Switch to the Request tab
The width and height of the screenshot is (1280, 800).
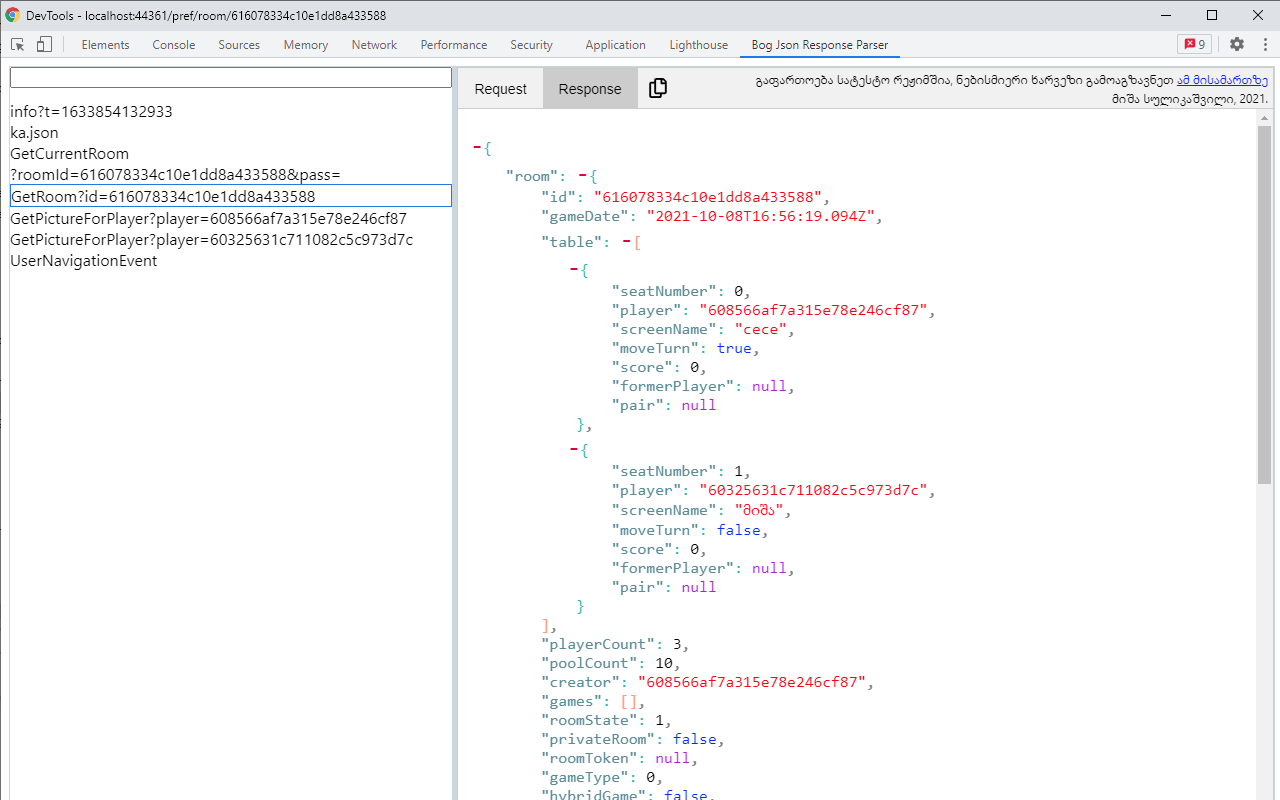click(500, 88)
